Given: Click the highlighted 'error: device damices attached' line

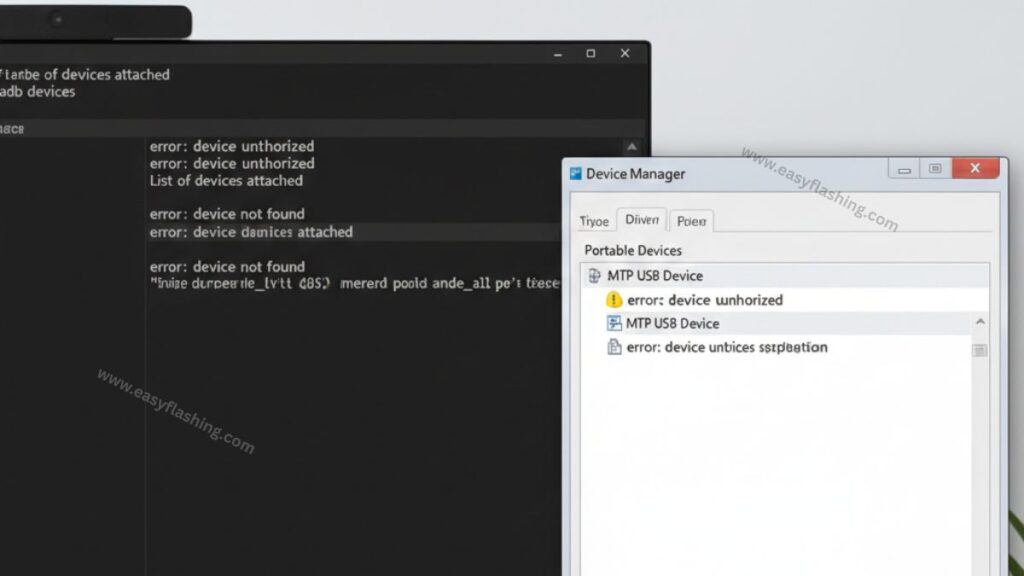Looking at the screenshot, I should pos(251,232).
